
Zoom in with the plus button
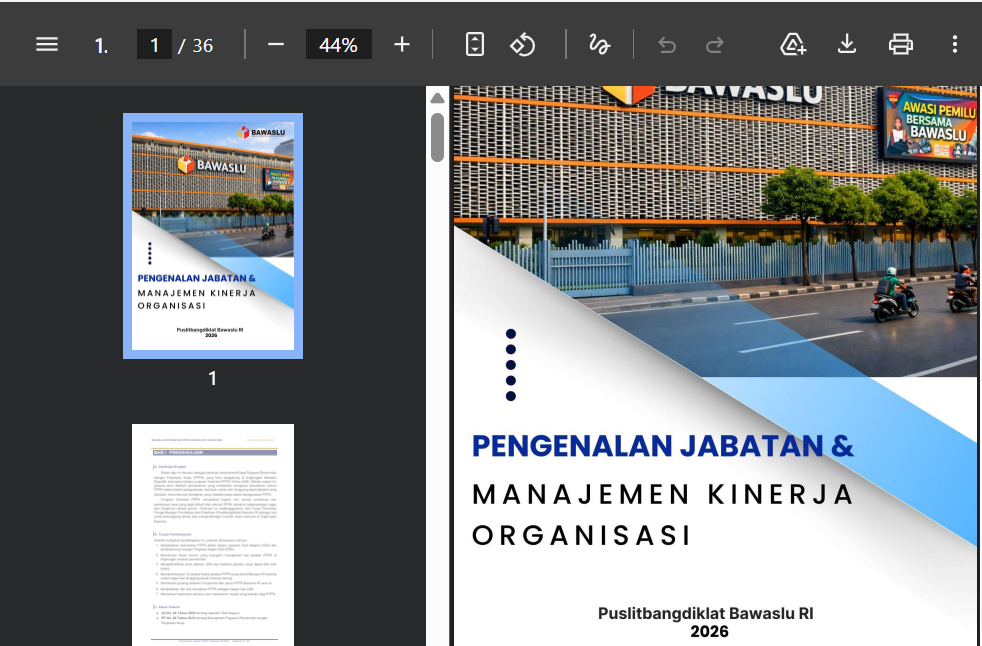402,44
